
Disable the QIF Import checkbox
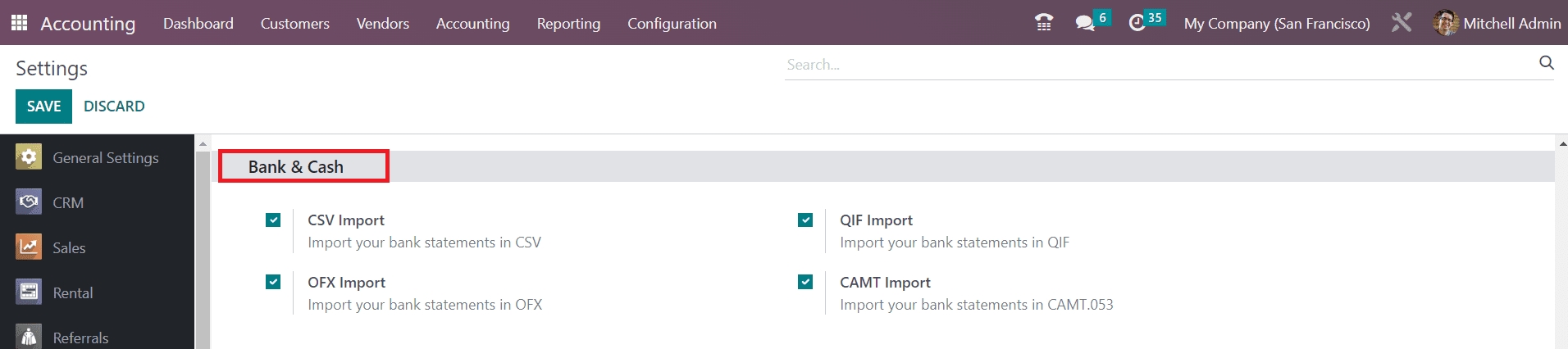coord(805,220)
